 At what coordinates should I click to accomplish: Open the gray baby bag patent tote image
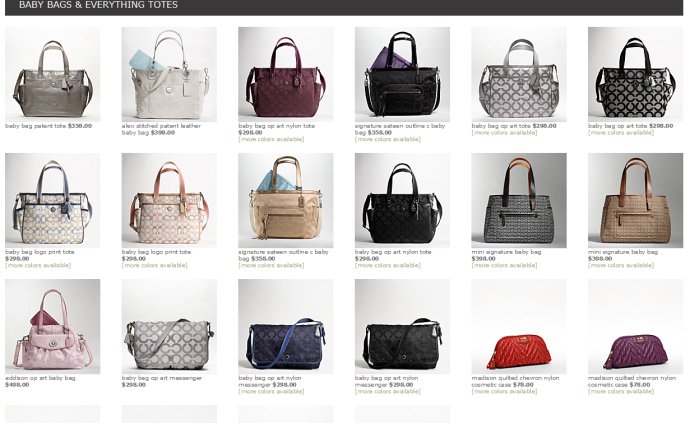tap(52, 74)
